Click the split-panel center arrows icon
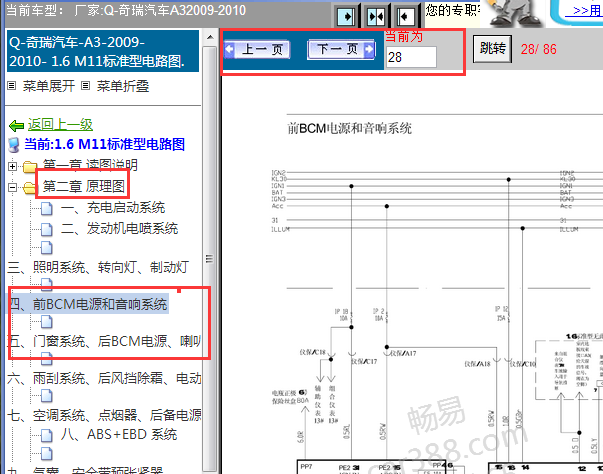 (x=376, y=17)
